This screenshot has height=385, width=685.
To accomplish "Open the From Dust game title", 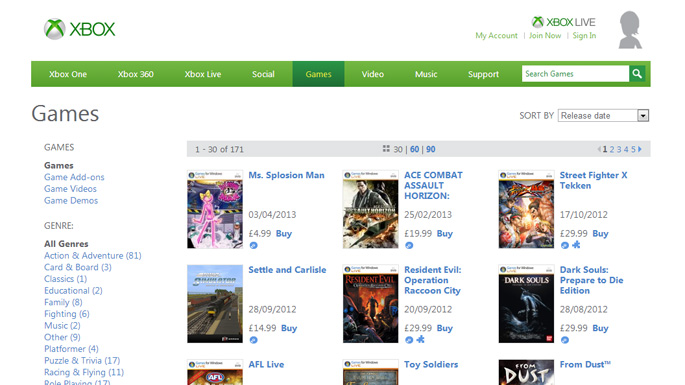I will (585, 364).
